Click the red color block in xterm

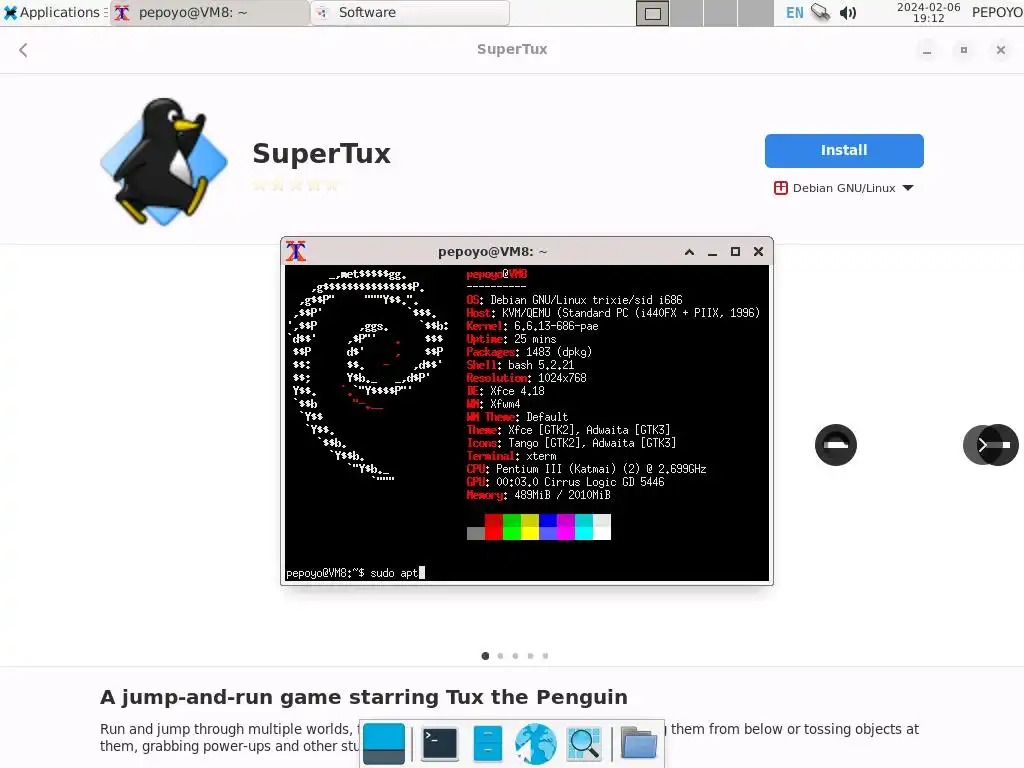coord(494,527)
